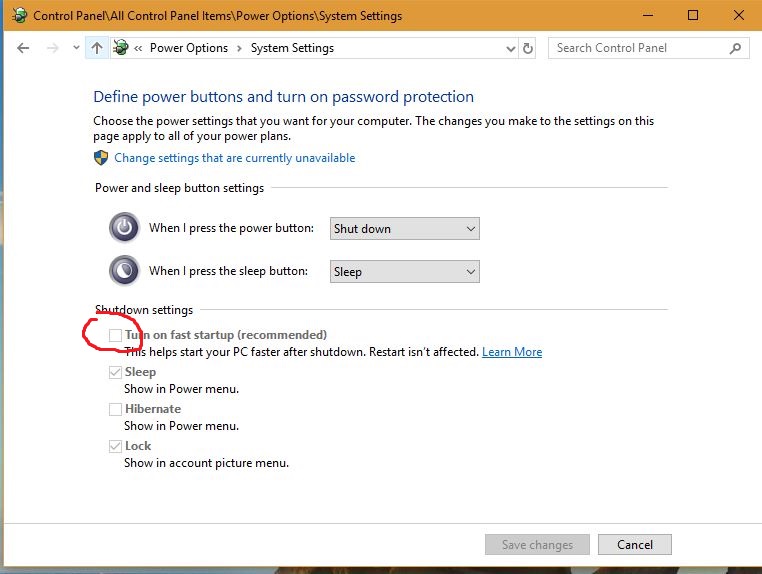Click the sleep button moon icon
The height and width of the screenshot is (574, 762).
click(x=124, y=270)
